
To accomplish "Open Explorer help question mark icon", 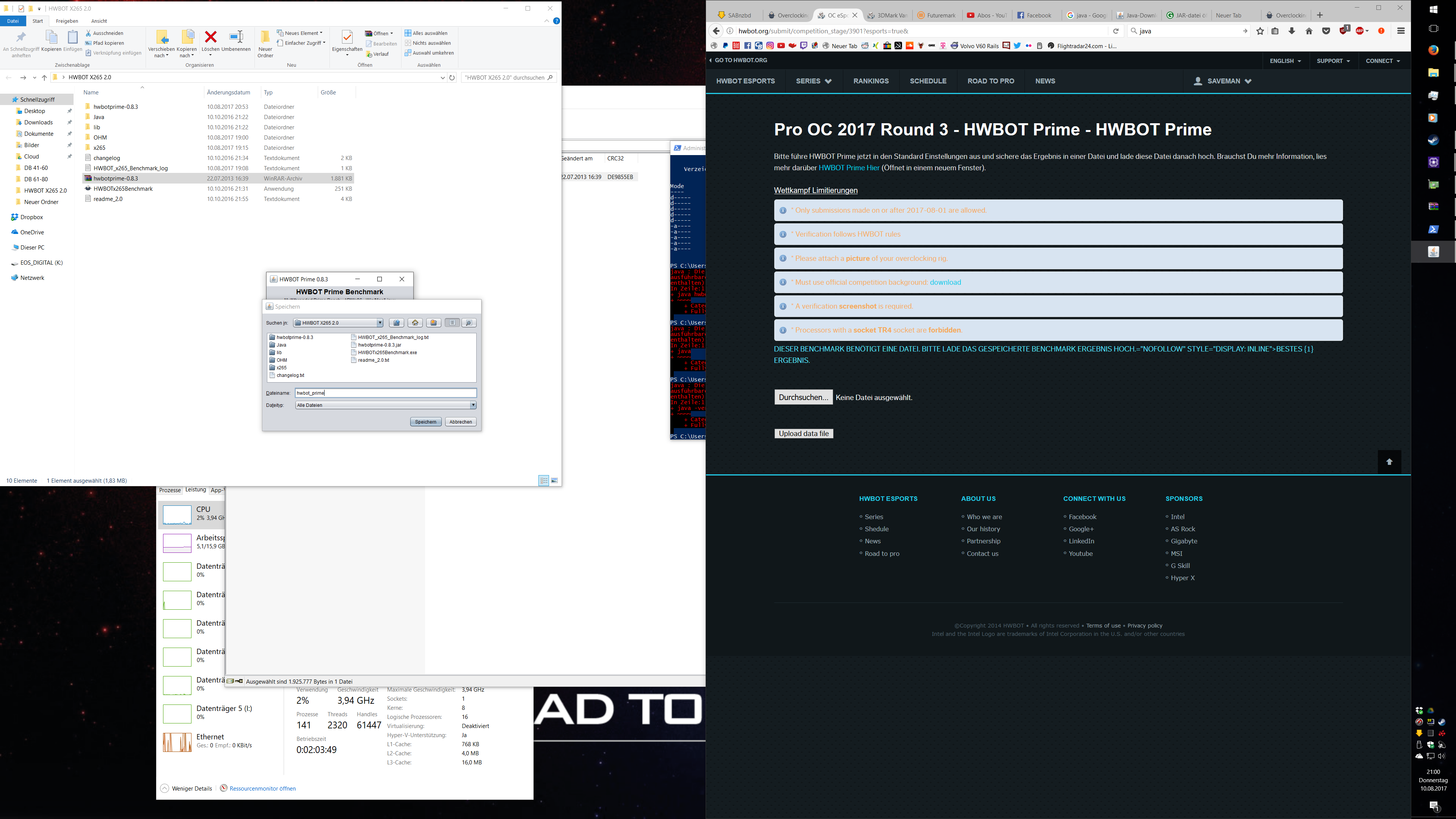I will click(x=556, y=21).
